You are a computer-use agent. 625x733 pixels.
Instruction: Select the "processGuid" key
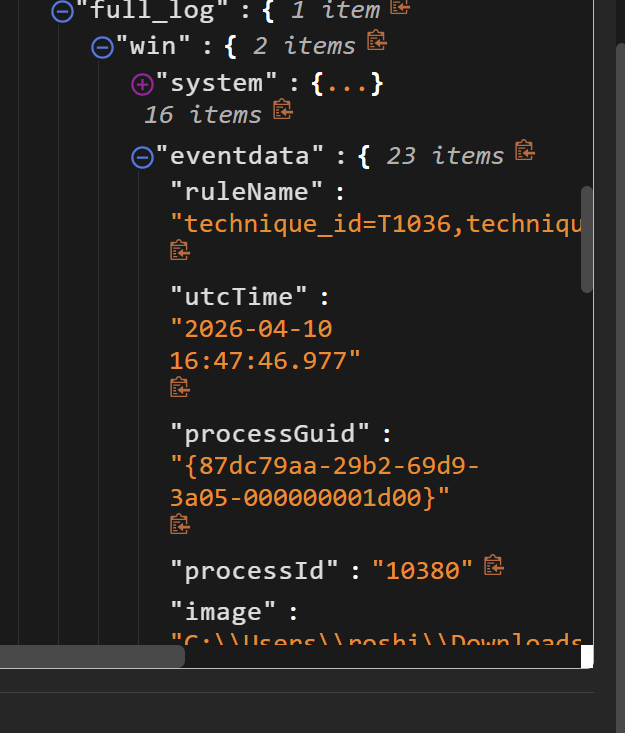point(270,433)
